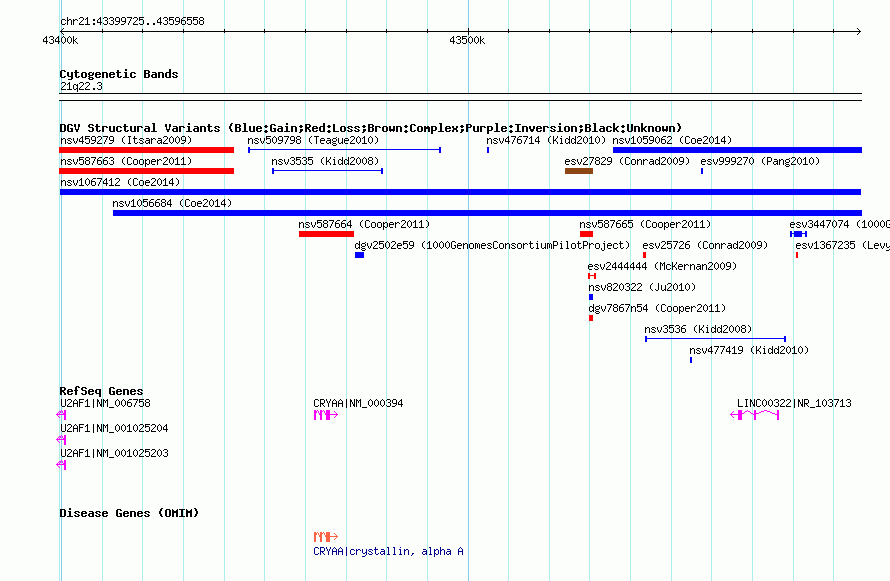Open the U2AF1|NM_006758 label
The image size is (890, 581).
coord(106,403)
